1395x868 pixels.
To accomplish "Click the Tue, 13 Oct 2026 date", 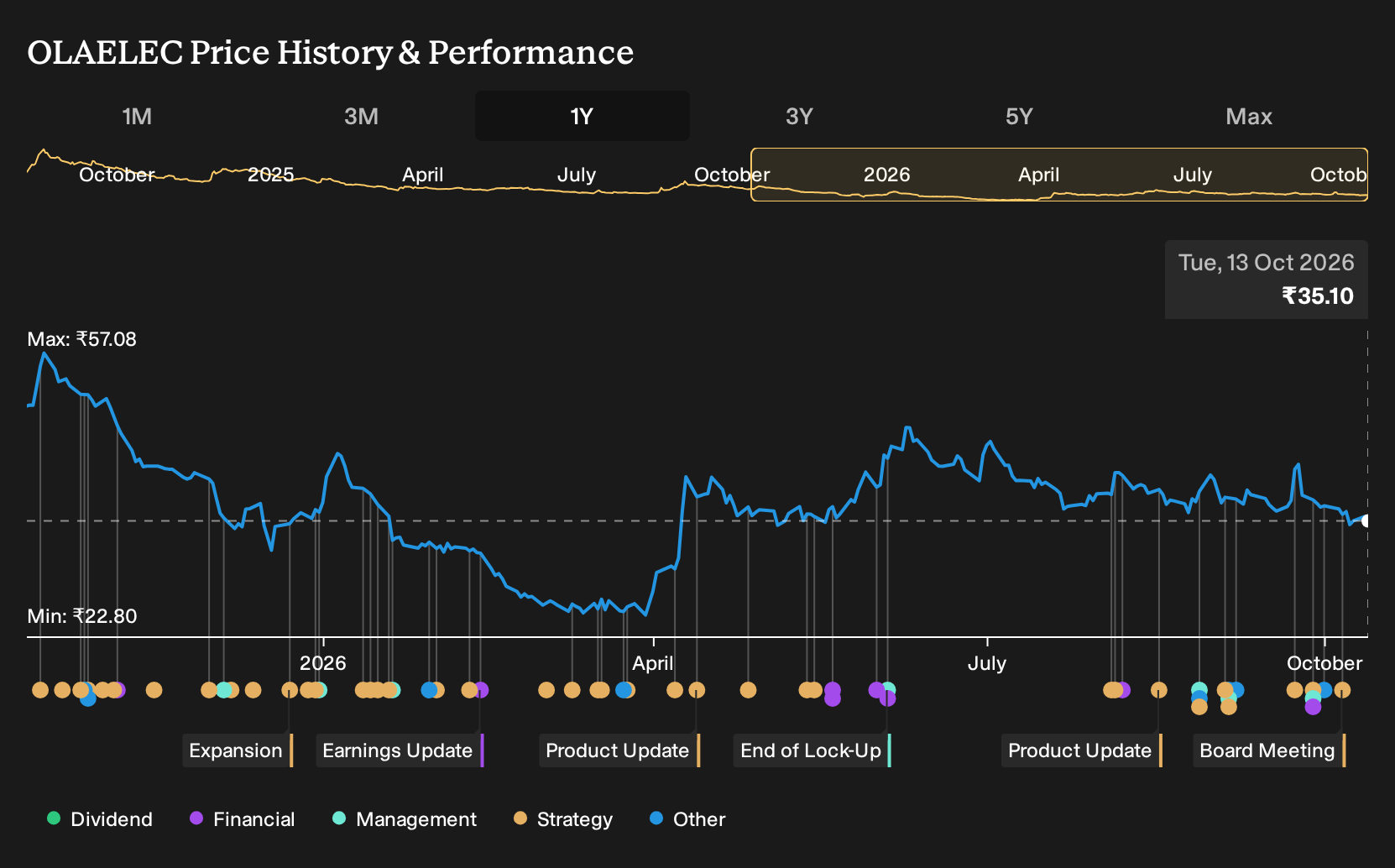I will [x=1266, y=263].
